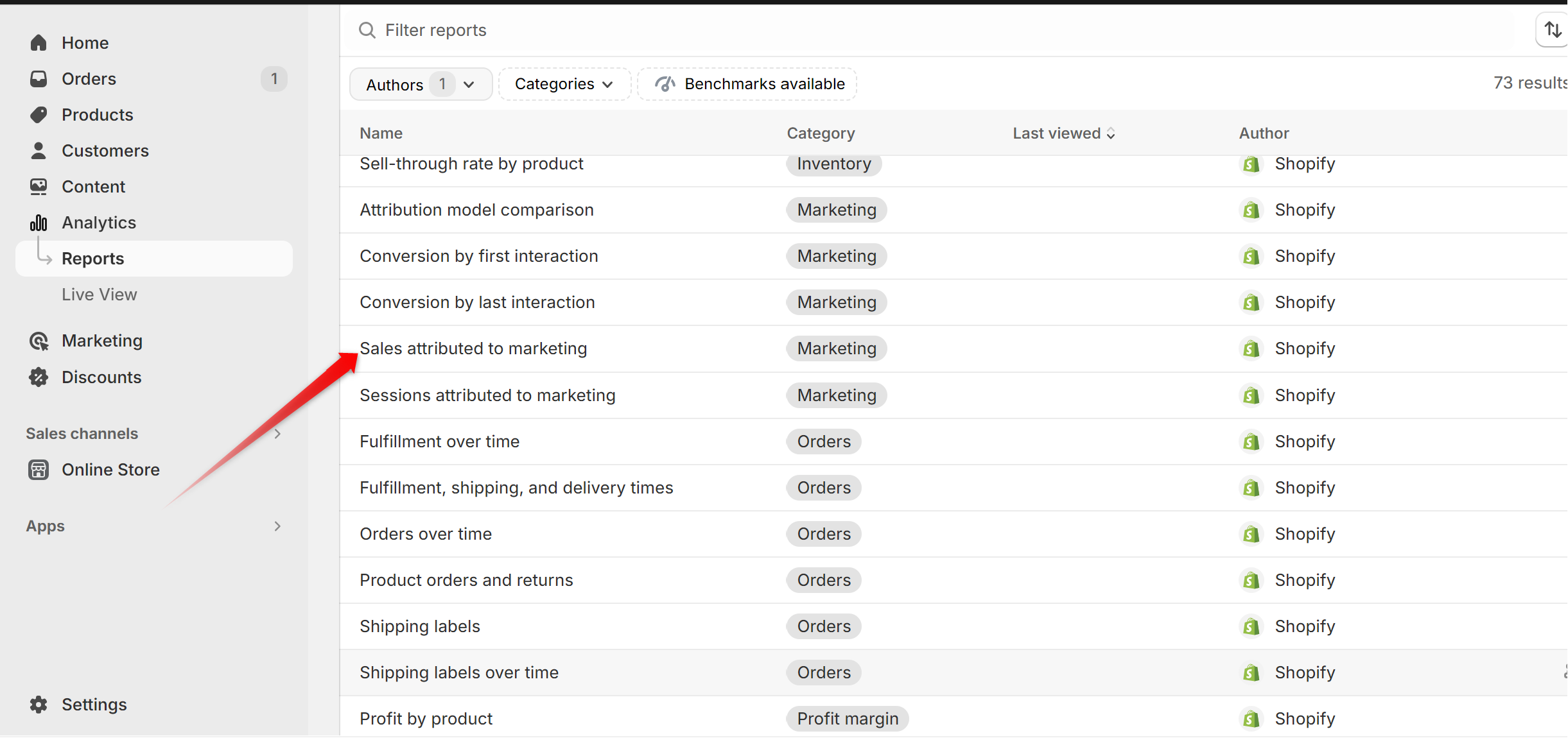The width and height of the screenshot is (1568, 738).
Task: Click the Home house icon
Action: point(39,43)
